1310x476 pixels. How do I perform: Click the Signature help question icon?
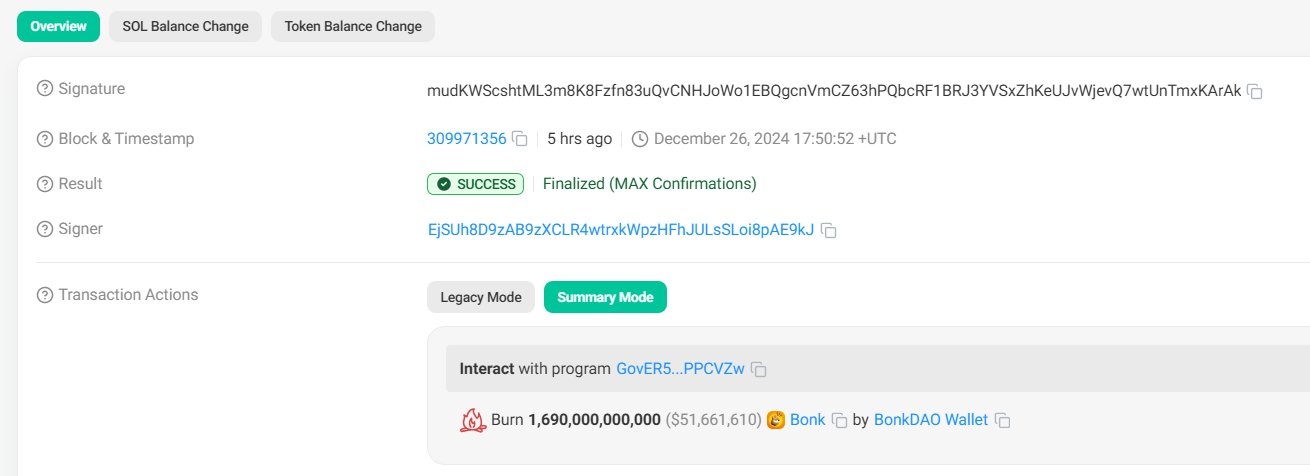(44, 89)
